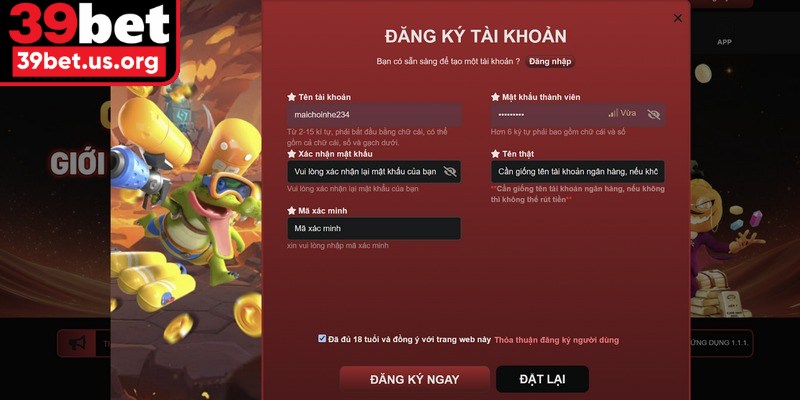Click the Đăng nhập login link
Image resolution: width=800 pixels, height=400 pixels.
pyautogui.click(x=550, y=61)
